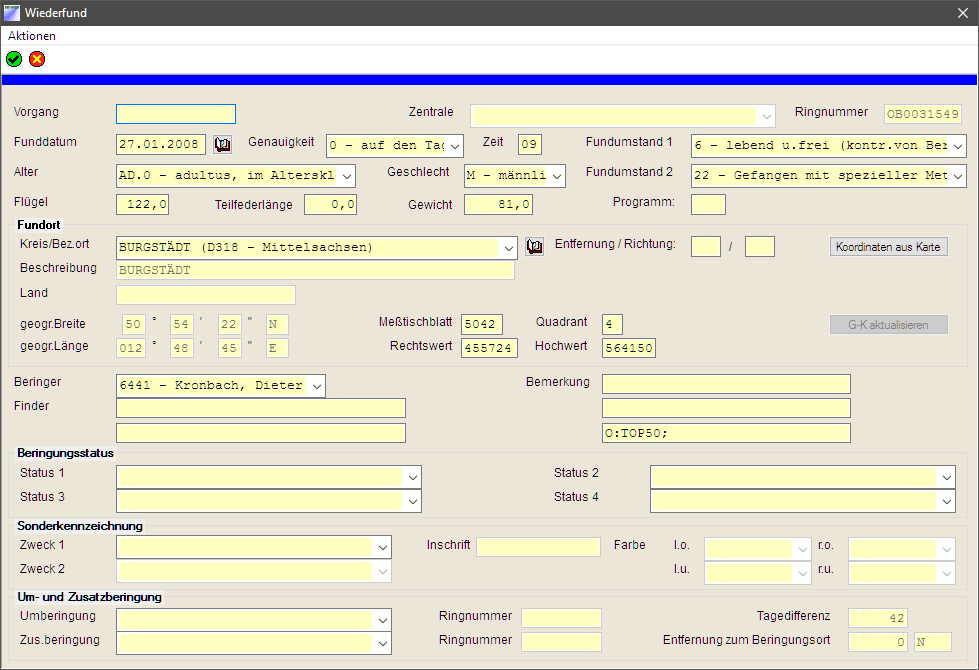
Task: Expand the Status 4 dropdown
Action: click(x=947, y=501)
